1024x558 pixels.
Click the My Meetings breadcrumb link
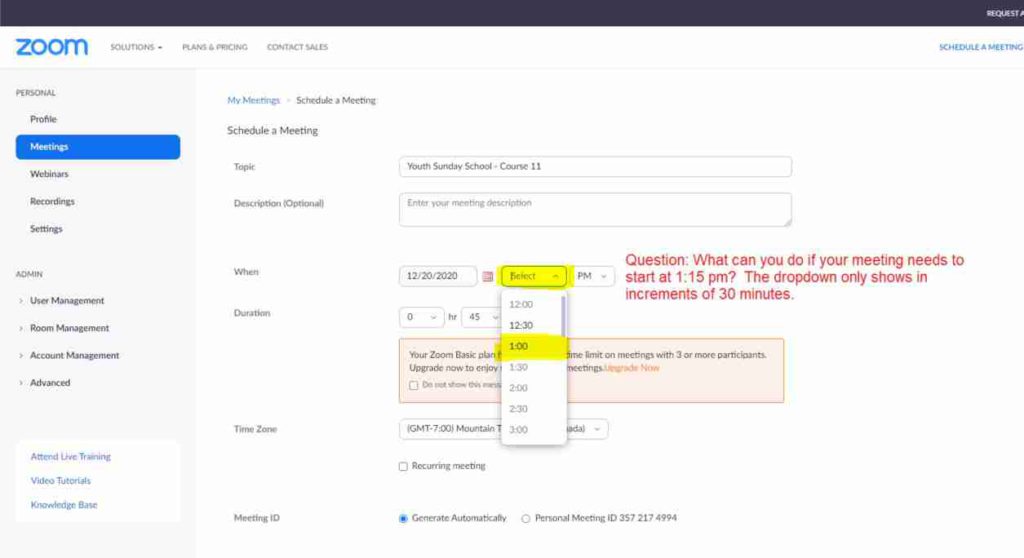[x=253, y=100]
